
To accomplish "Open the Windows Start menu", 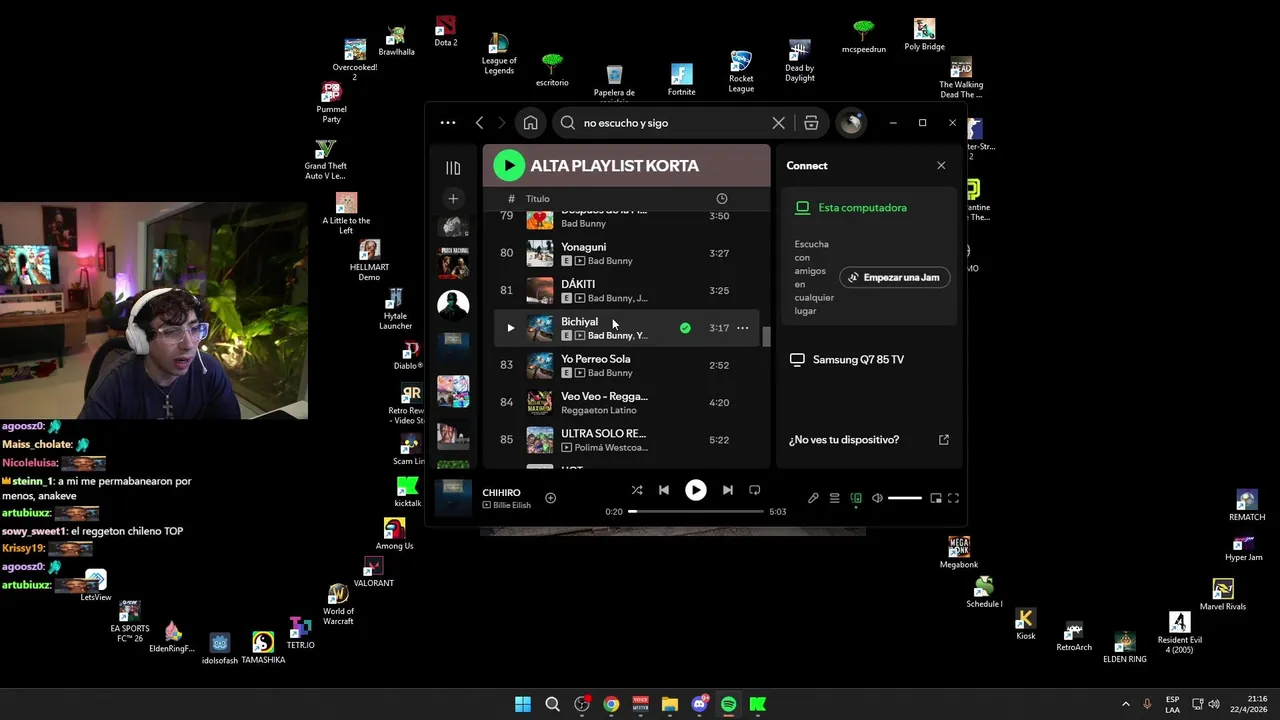I will tap(523, 704).
